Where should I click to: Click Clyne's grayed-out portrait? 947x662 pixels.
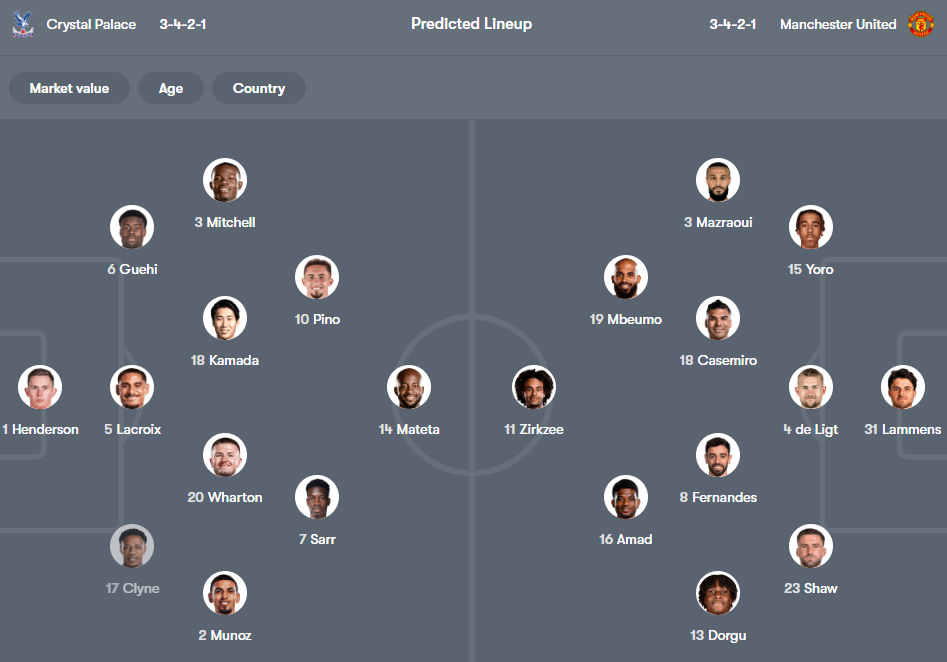131,545
